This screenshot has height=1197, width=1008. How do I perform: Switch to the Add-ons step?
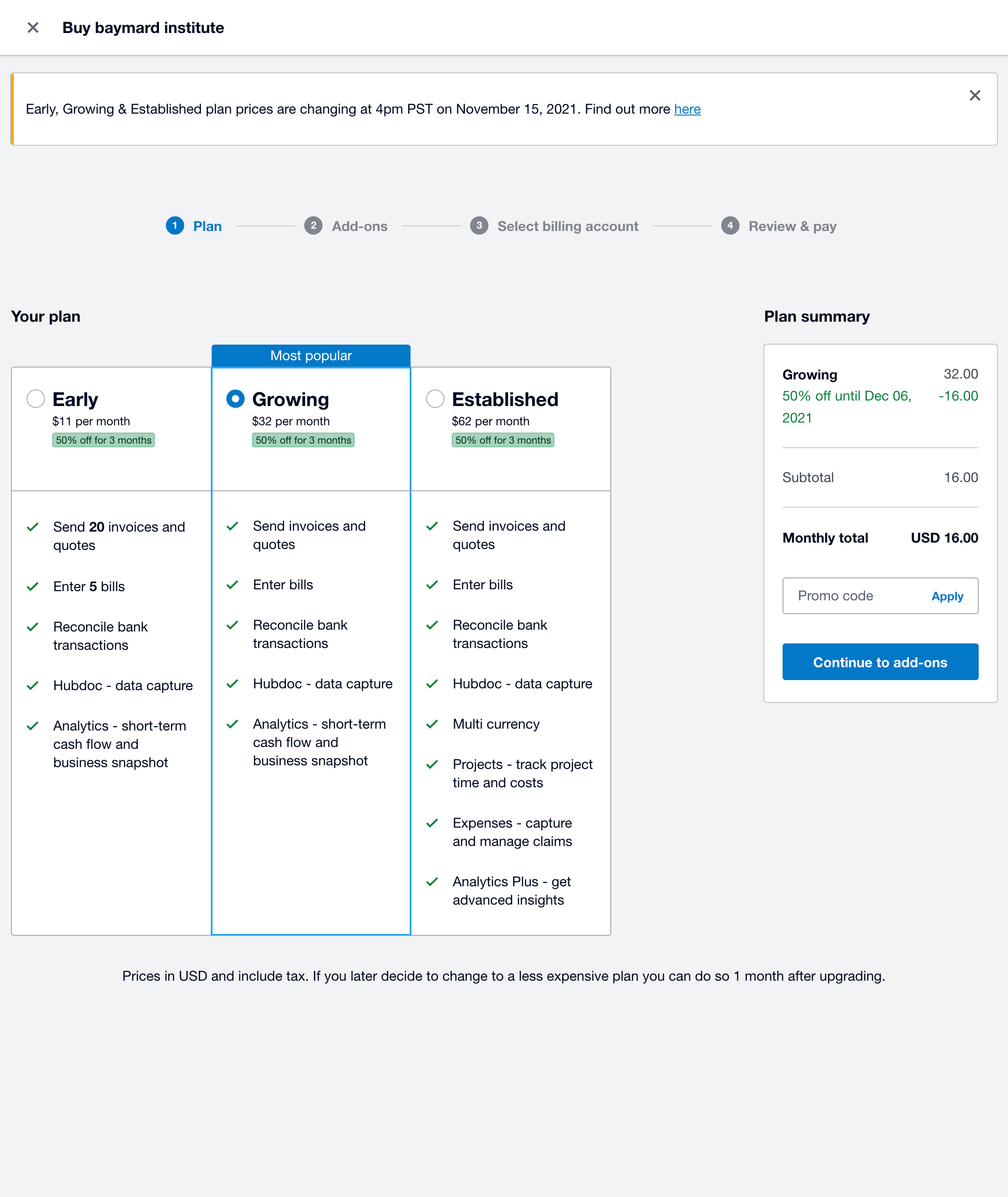pyautogui.click(x=359, y=226)
